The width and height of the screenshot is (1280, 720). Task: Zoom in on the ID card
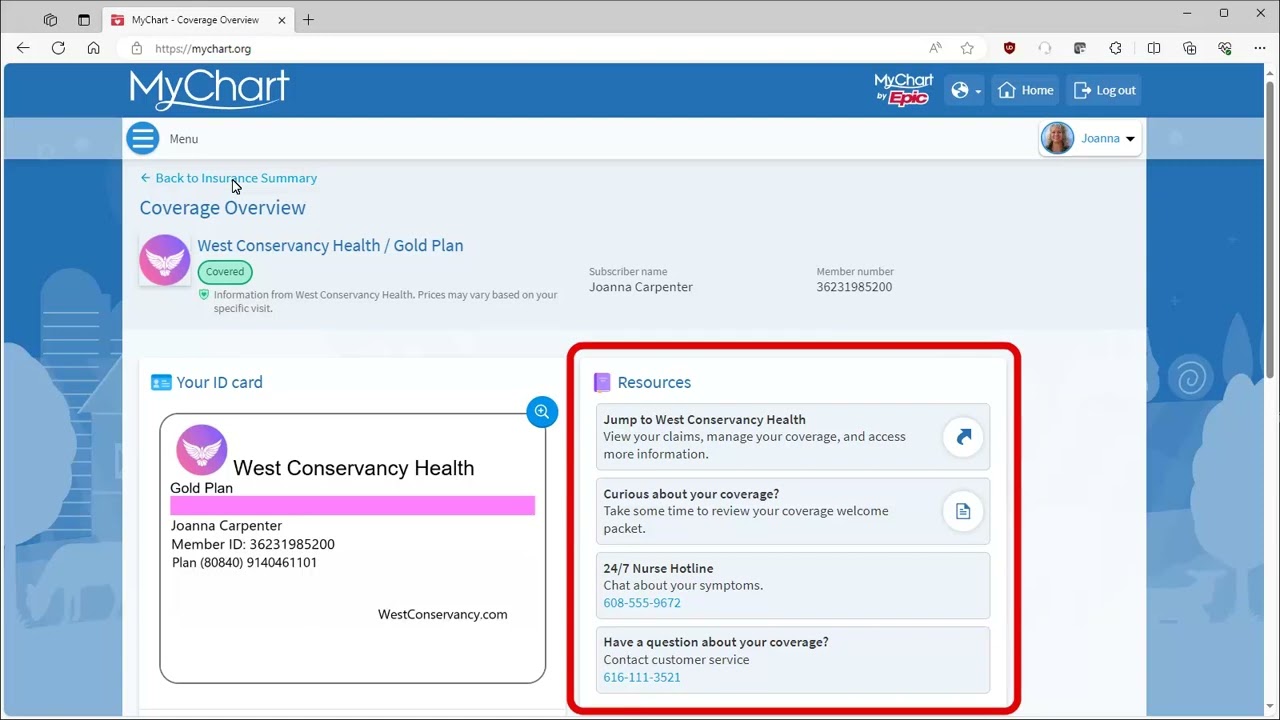[x=542, y=411]
